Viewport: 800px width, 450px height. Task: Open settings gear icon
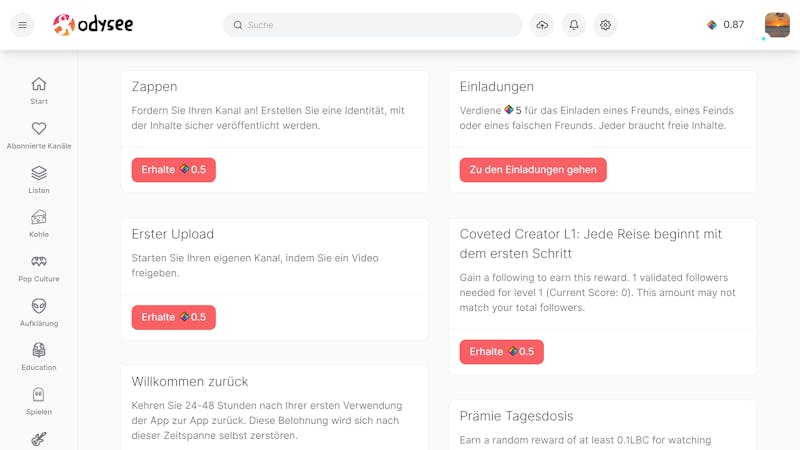[605, 24]
